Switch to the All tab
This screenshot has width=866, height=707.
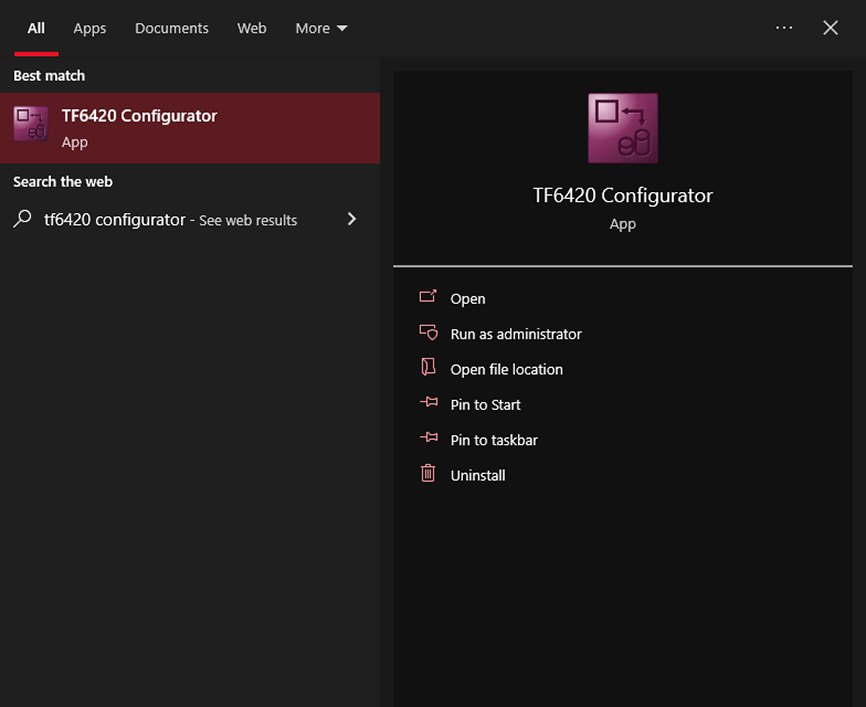coord(36,28)
